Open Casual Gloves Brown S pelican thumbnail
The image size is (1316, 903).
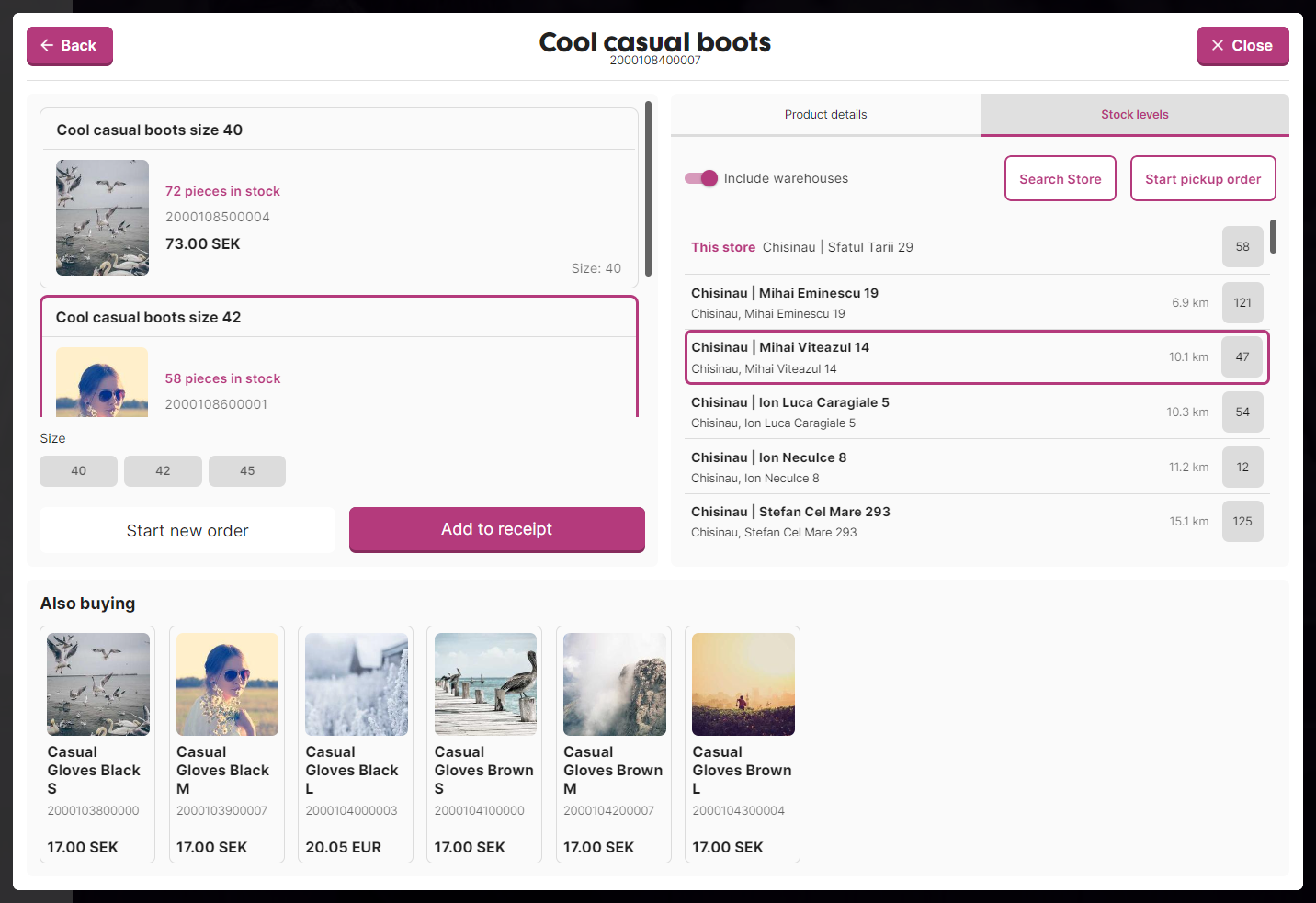pos(485,684)
